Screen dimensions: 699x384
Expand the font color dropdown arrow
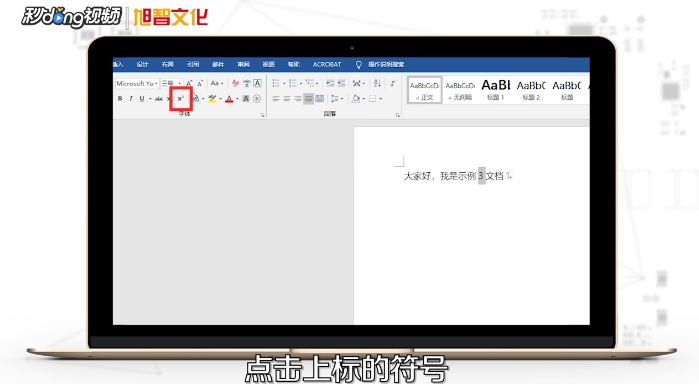click(237, 99)
